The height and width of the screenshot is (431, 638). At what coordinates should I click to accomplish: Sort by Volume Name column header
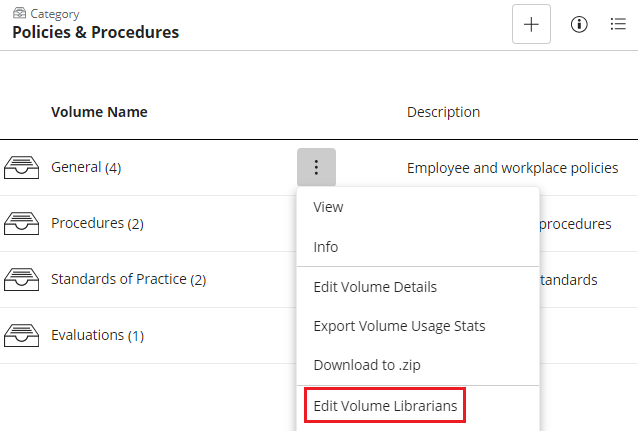99,112
